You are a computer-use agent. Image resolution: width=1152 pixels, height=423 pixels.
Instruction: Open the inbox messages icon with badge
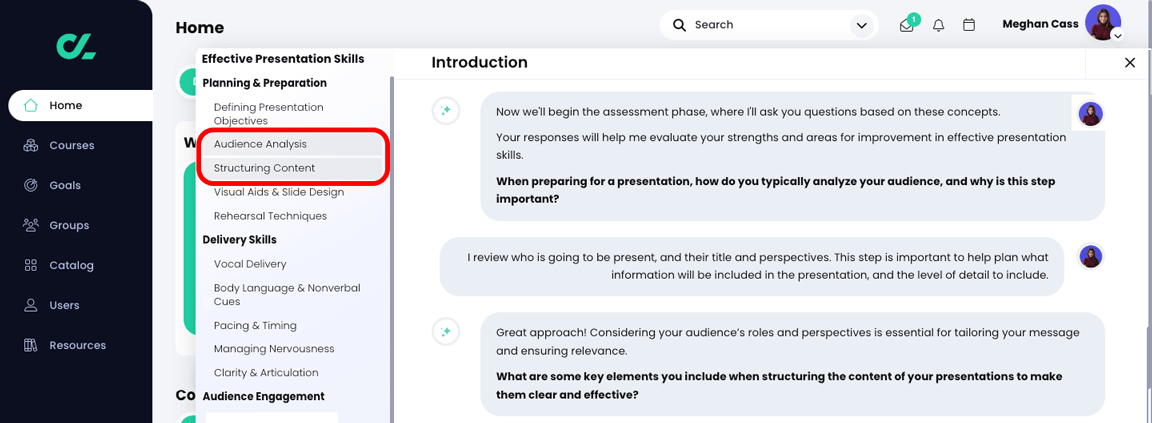(x=906, y=25)
